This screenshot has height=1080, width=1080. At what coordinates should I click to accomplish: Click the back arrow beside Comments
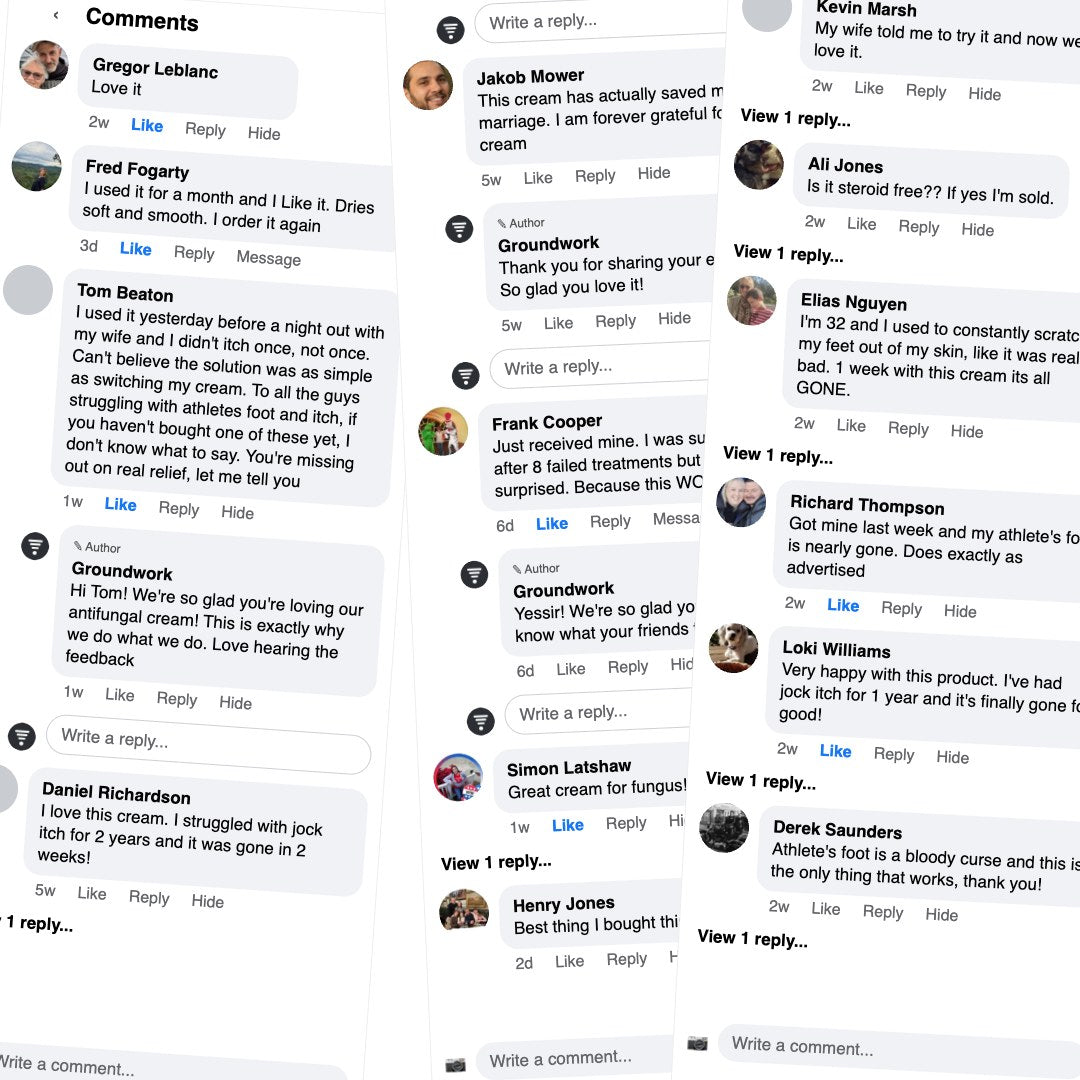pos(56,15)
